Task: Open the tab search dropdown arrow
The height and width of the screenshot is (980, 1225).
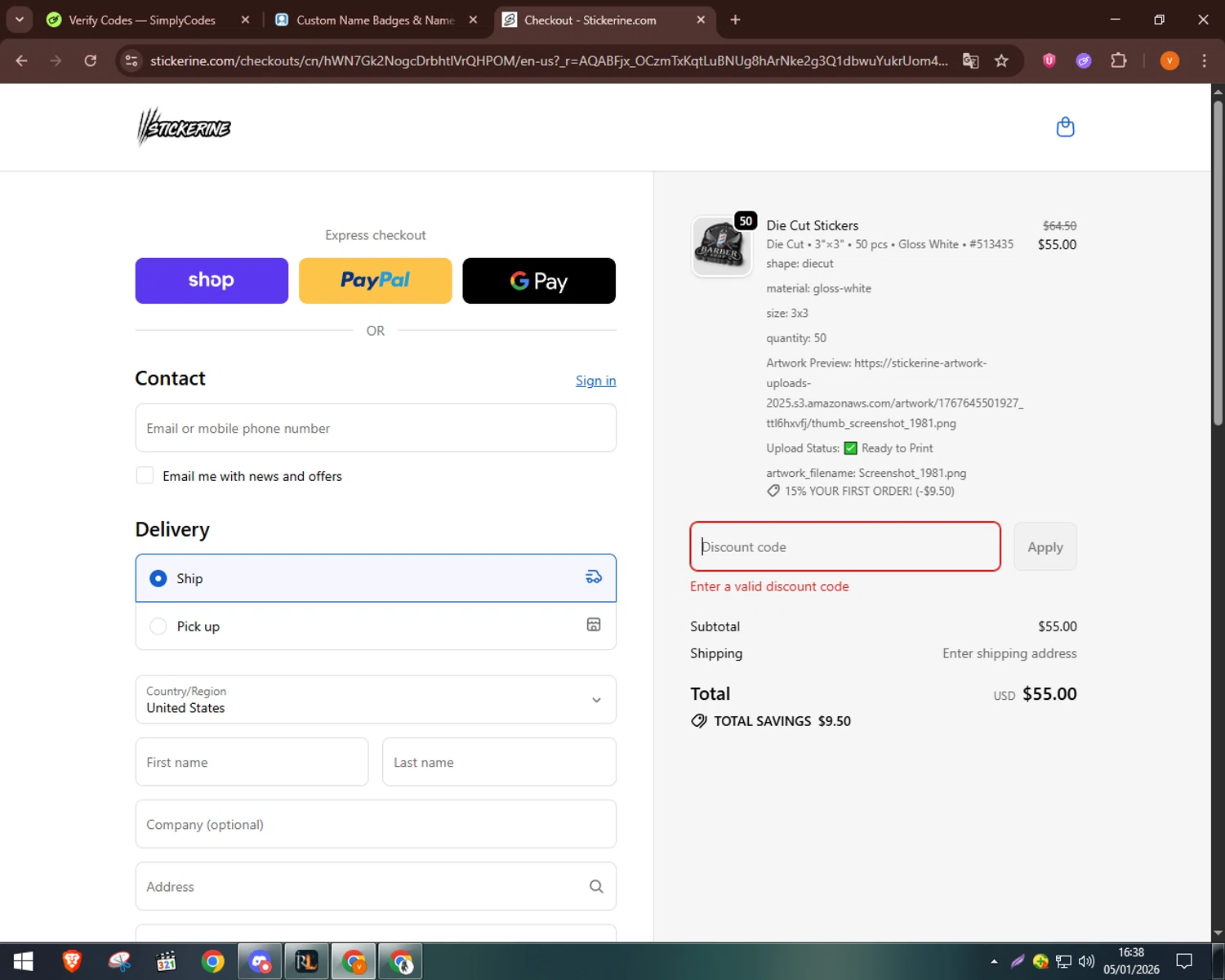Action: pyautogui.click(x=19, y=20)
